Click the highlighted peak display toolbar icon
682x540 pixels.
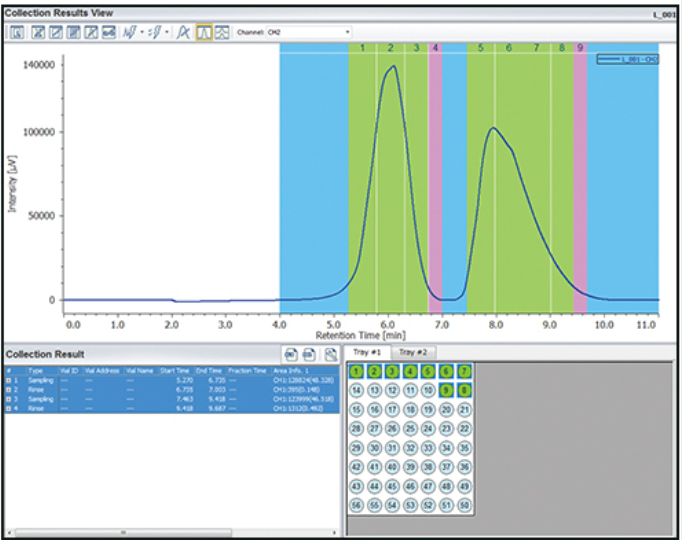[x=203, y=32]
